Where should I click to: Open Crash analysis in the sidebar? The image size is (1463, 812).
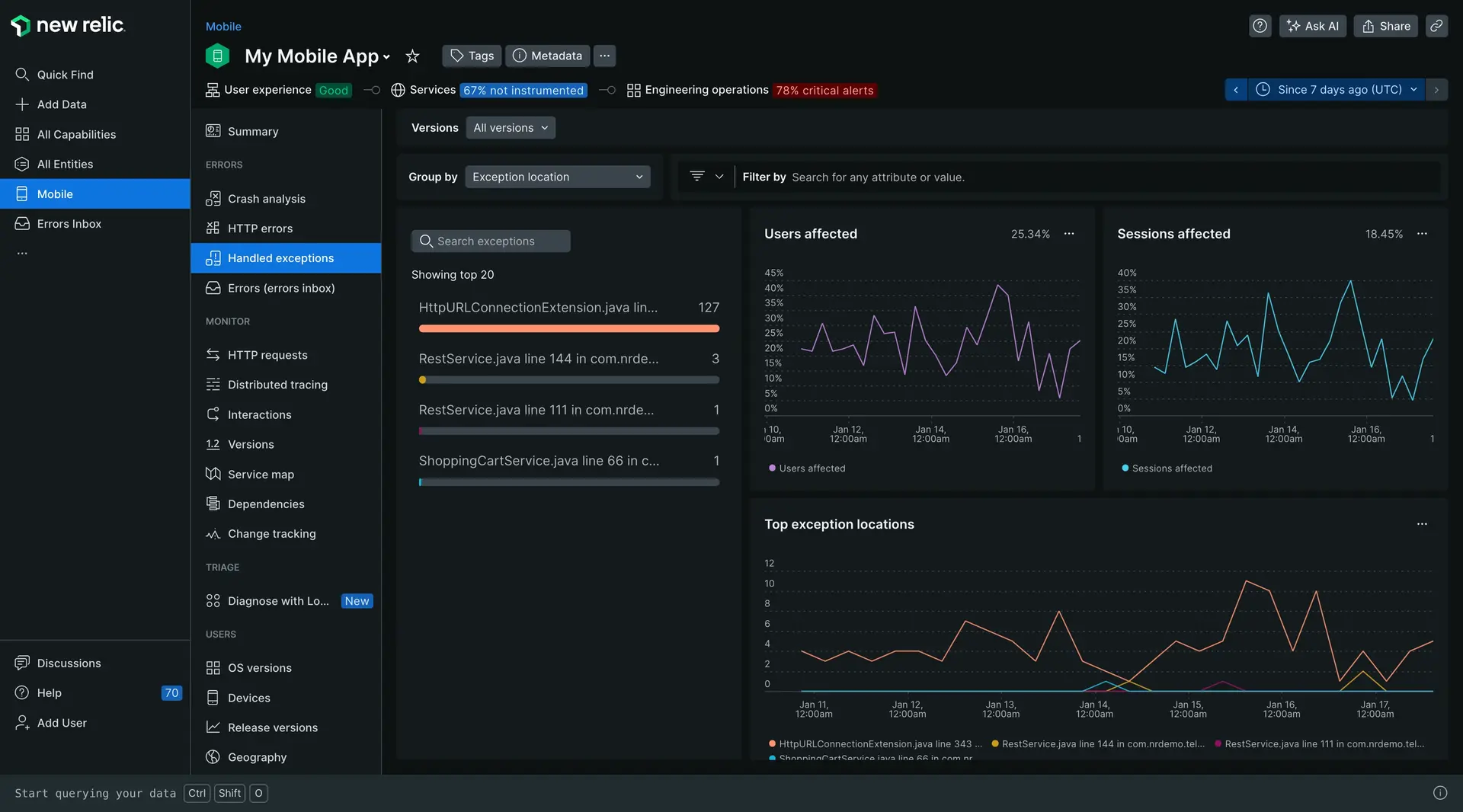[x=267, y=199]
